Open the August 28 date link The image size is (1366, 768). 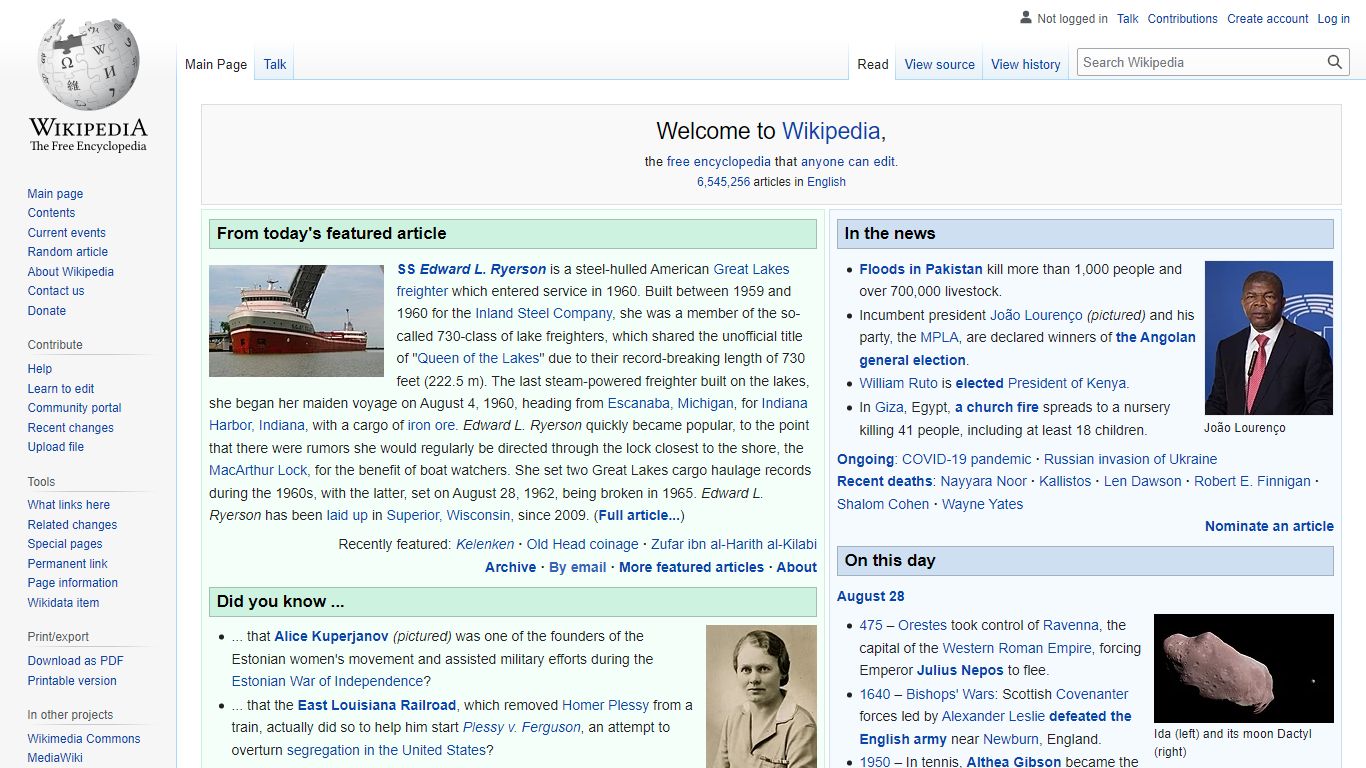871,596
